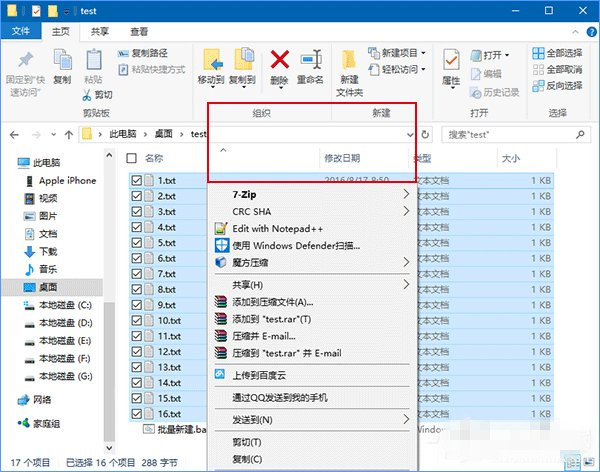Click Invert selection in ribbon
The height and width of the screenshot is (472, 600).
pyautogui.click(x=556, y=85)
